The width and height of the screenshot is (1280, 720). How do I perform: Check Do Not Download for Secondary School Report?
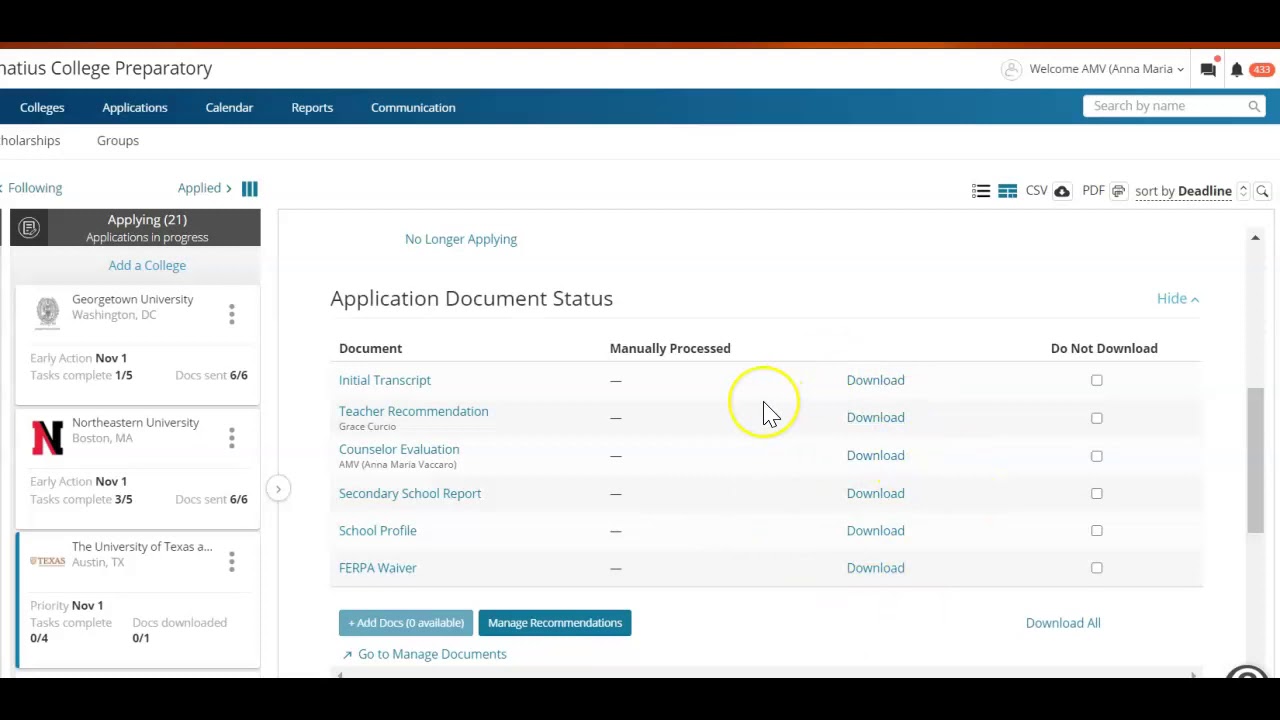tap(1097, 493)
